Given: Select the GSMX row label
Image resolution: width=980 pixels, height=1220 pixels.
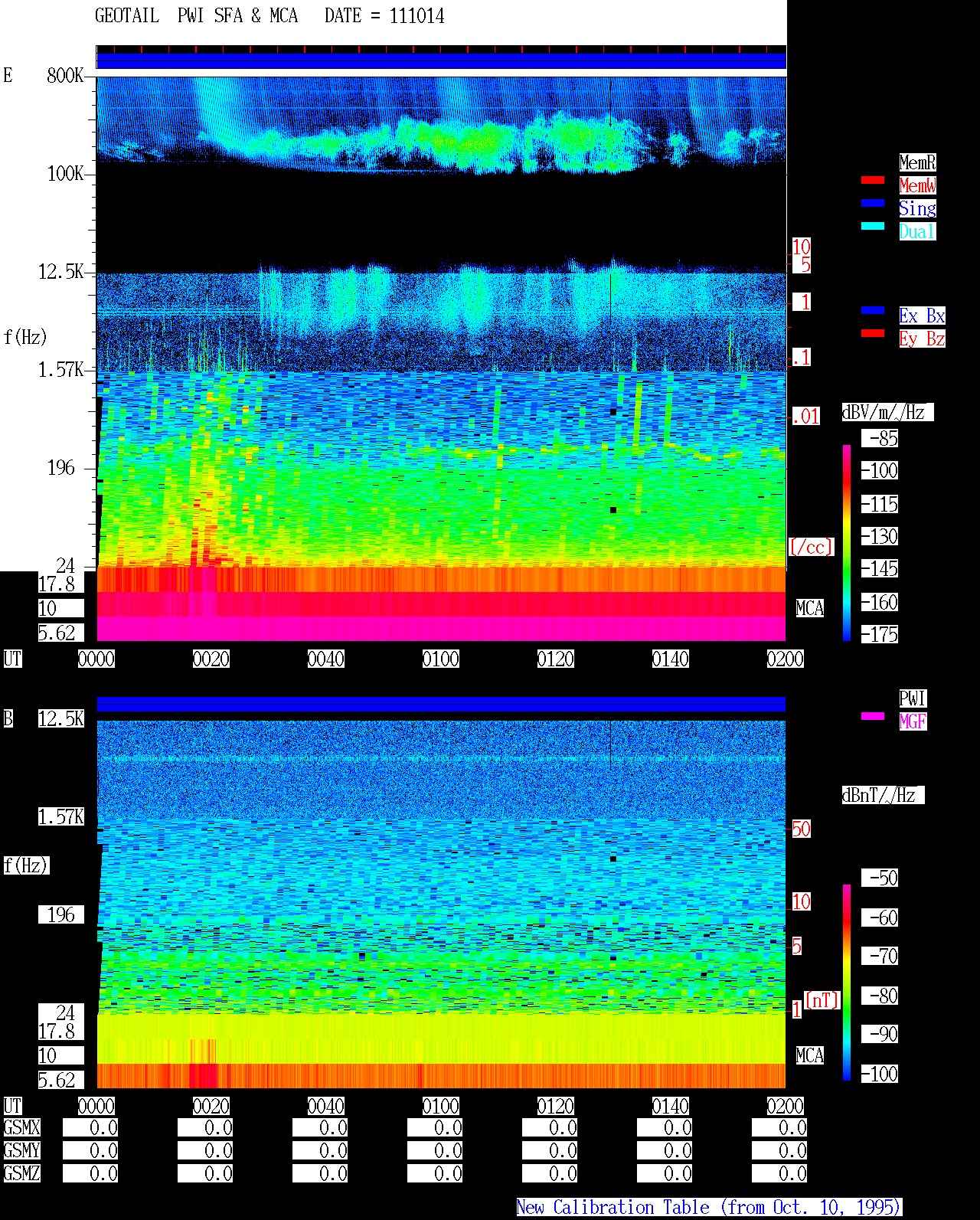Looking at the screenshot, I should click(21, 1128).
